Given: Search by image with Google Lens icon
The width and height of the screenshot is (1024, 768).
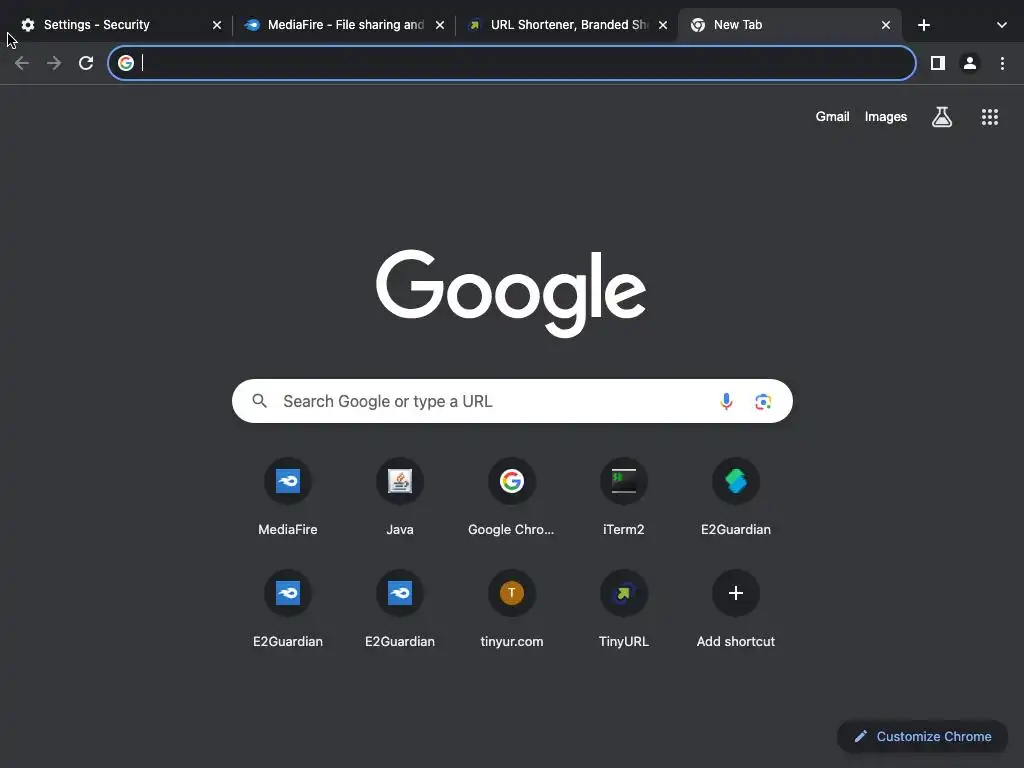Looking at the screenshot, I should [x=763, y=401].
